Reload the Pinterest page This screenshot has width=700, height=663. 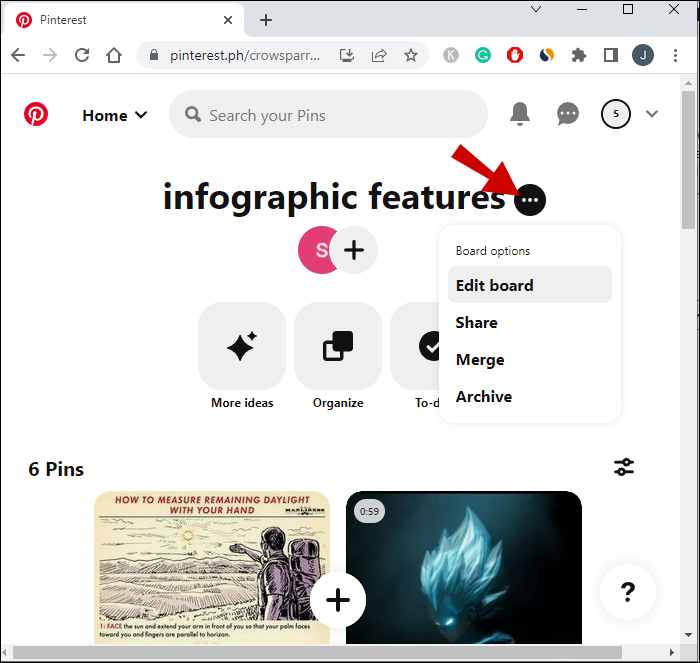(x=82, y=55)
